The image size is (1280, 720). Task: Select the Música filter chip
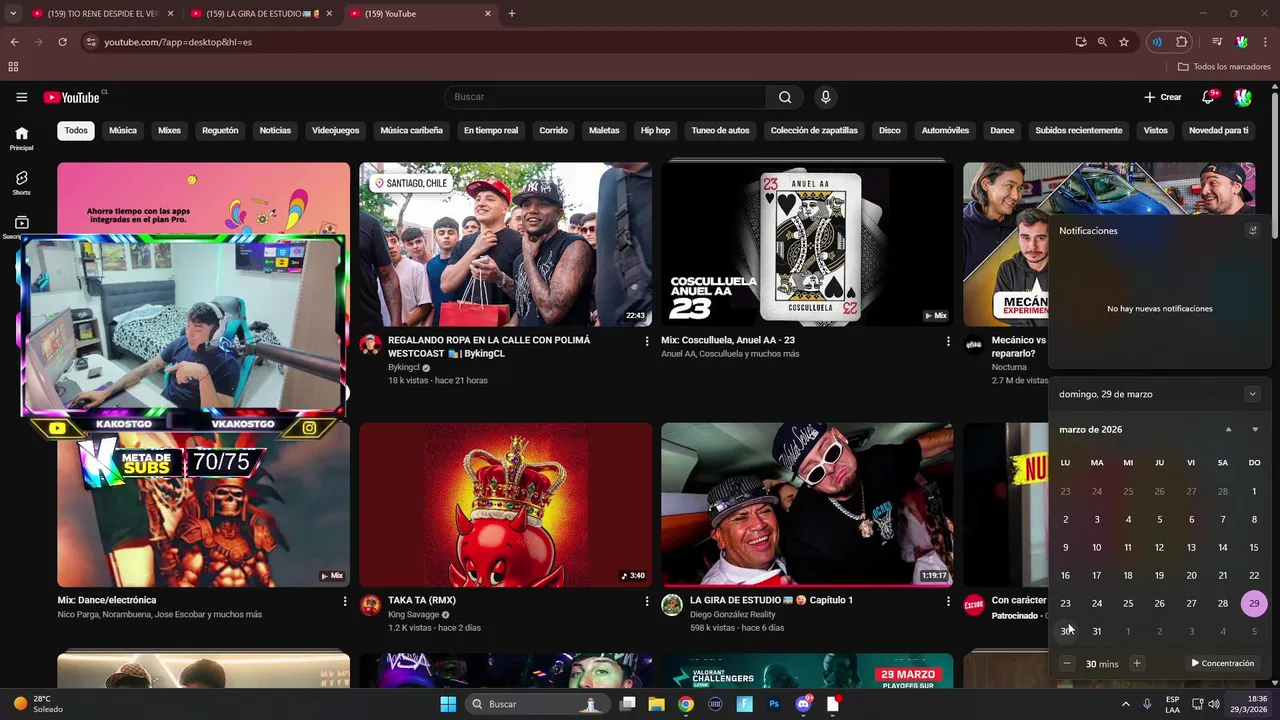coord(123,130)
